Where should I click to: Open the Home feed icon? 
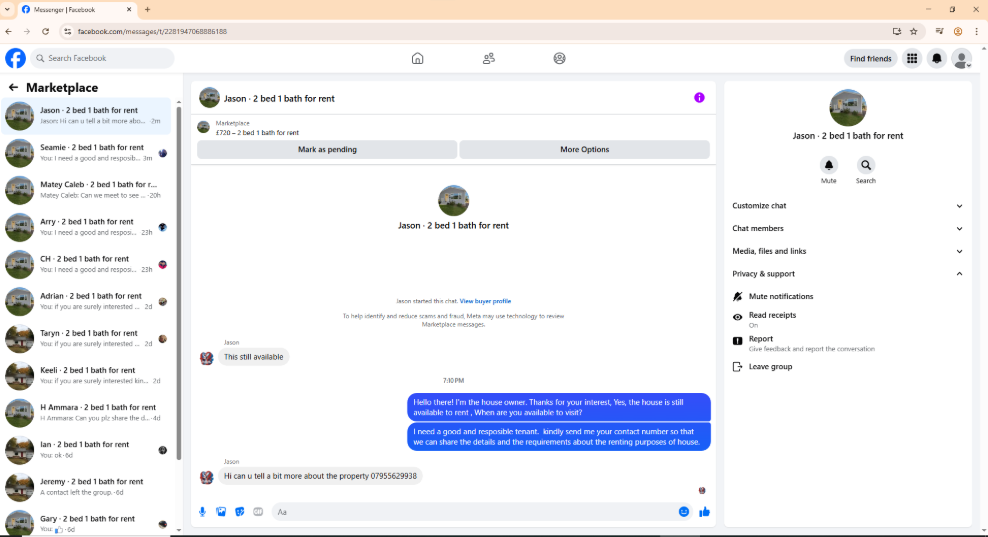coord(417,58)
